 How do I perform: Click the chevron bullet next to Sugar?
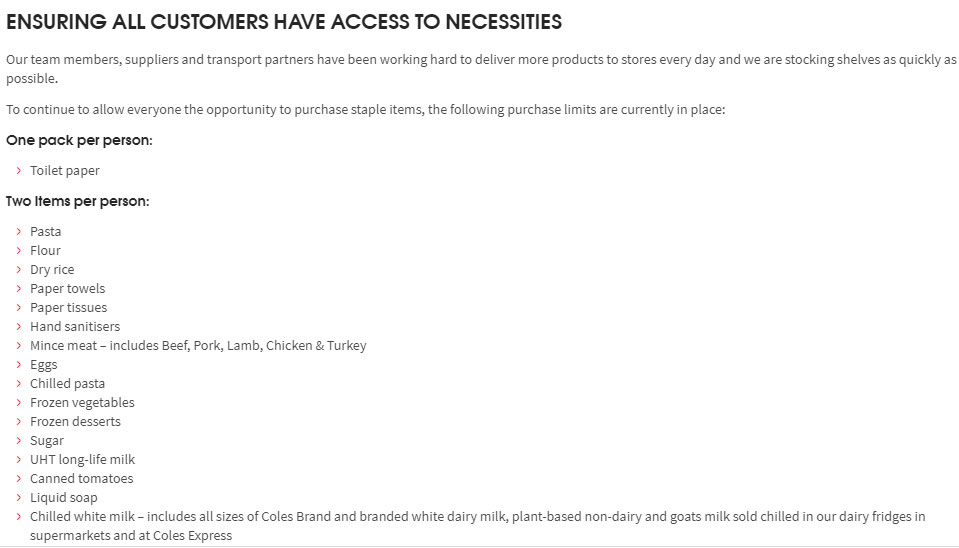coord(18,440)
